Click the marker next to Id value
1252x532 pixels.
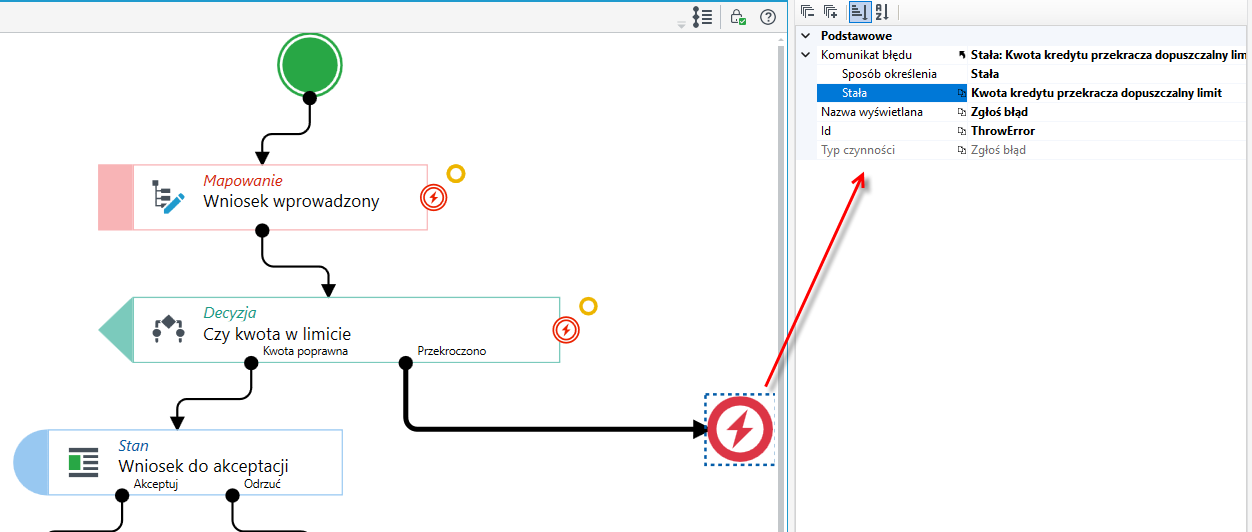[x=962, y=131]
